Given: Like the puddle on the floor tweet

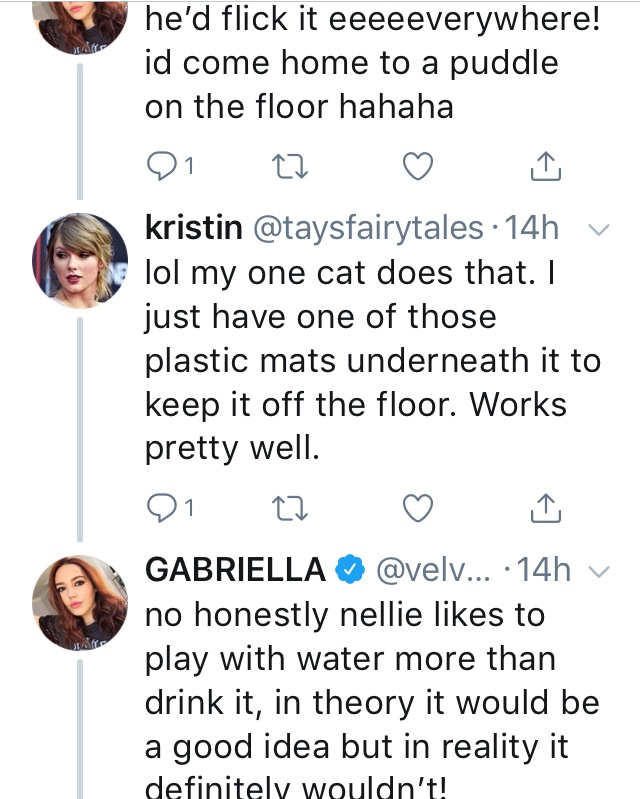Looking at the screenshot, I should [417, 166].
